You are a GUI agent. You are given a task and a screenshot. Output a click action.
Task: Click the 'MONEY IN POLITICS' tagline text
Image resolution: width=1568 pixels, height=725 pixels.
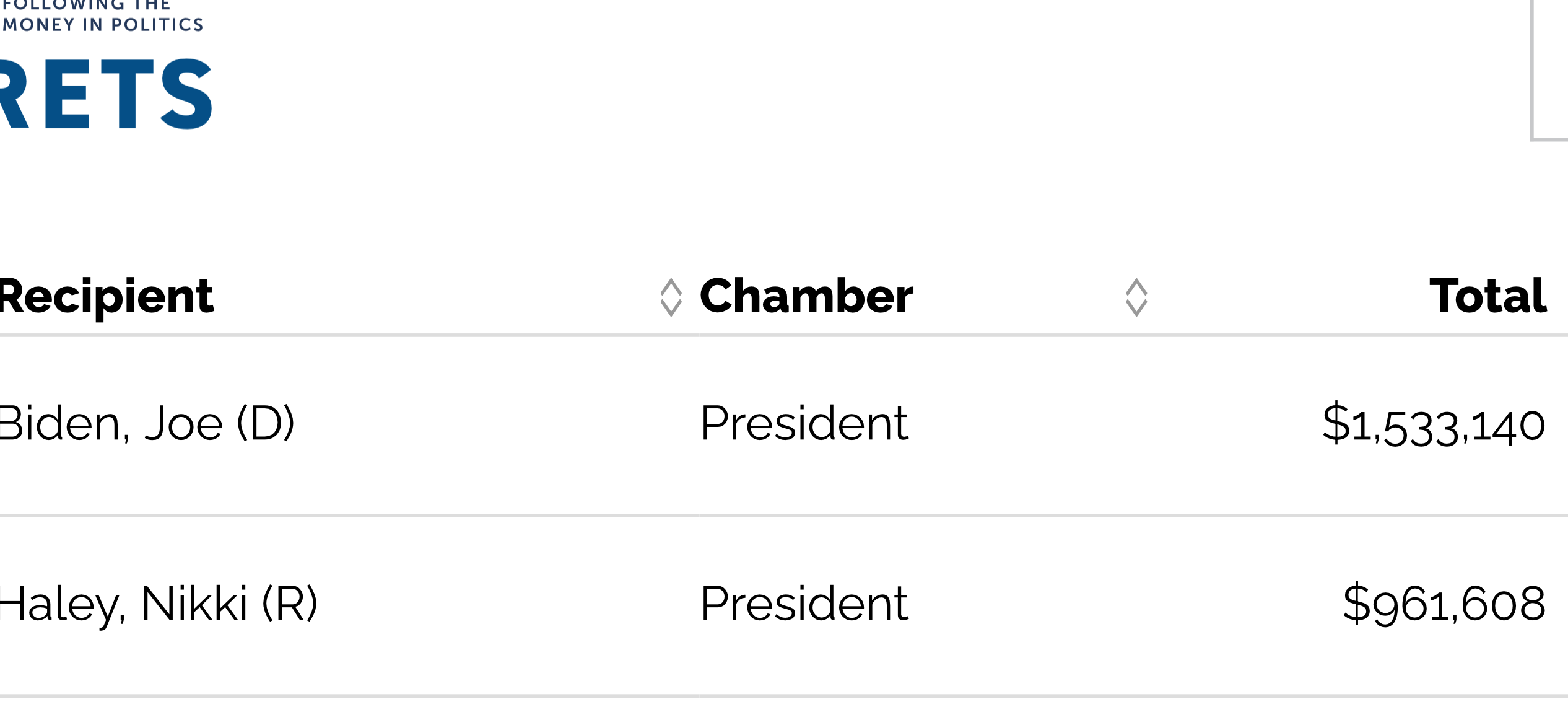click(x=103, y=25)
